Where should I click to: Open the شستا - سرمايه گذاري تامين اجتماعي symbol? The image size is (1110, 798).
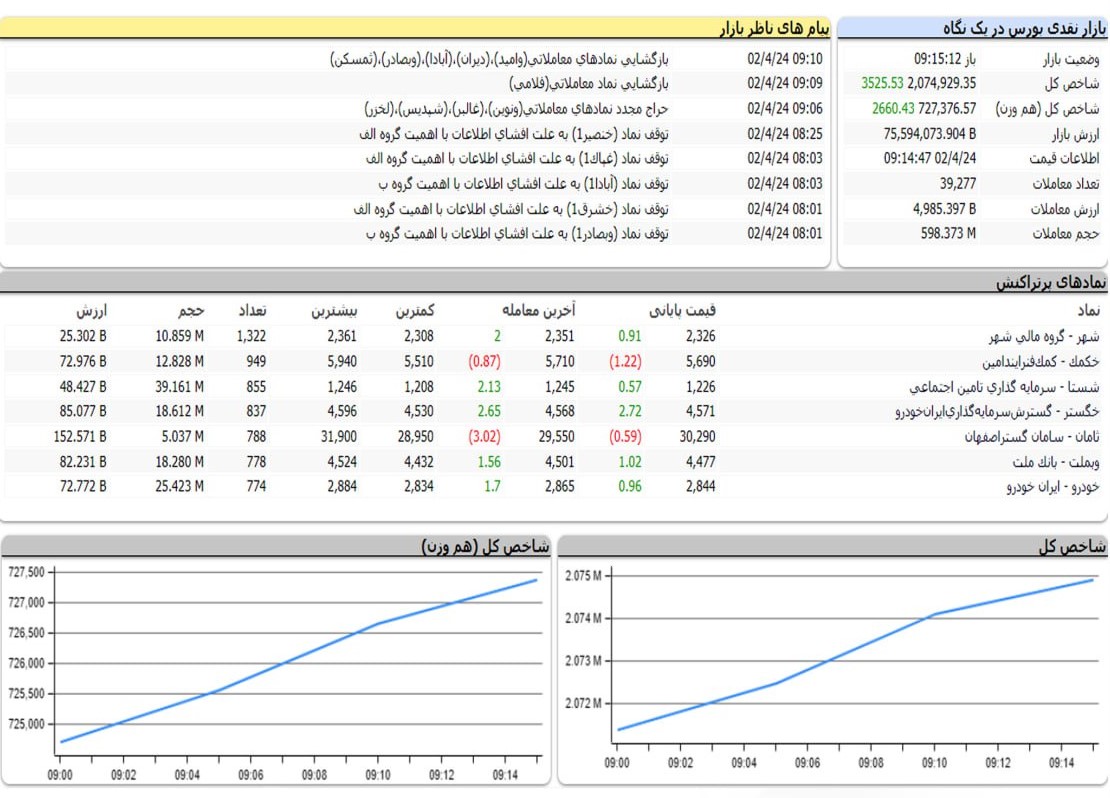(1005, 387)
